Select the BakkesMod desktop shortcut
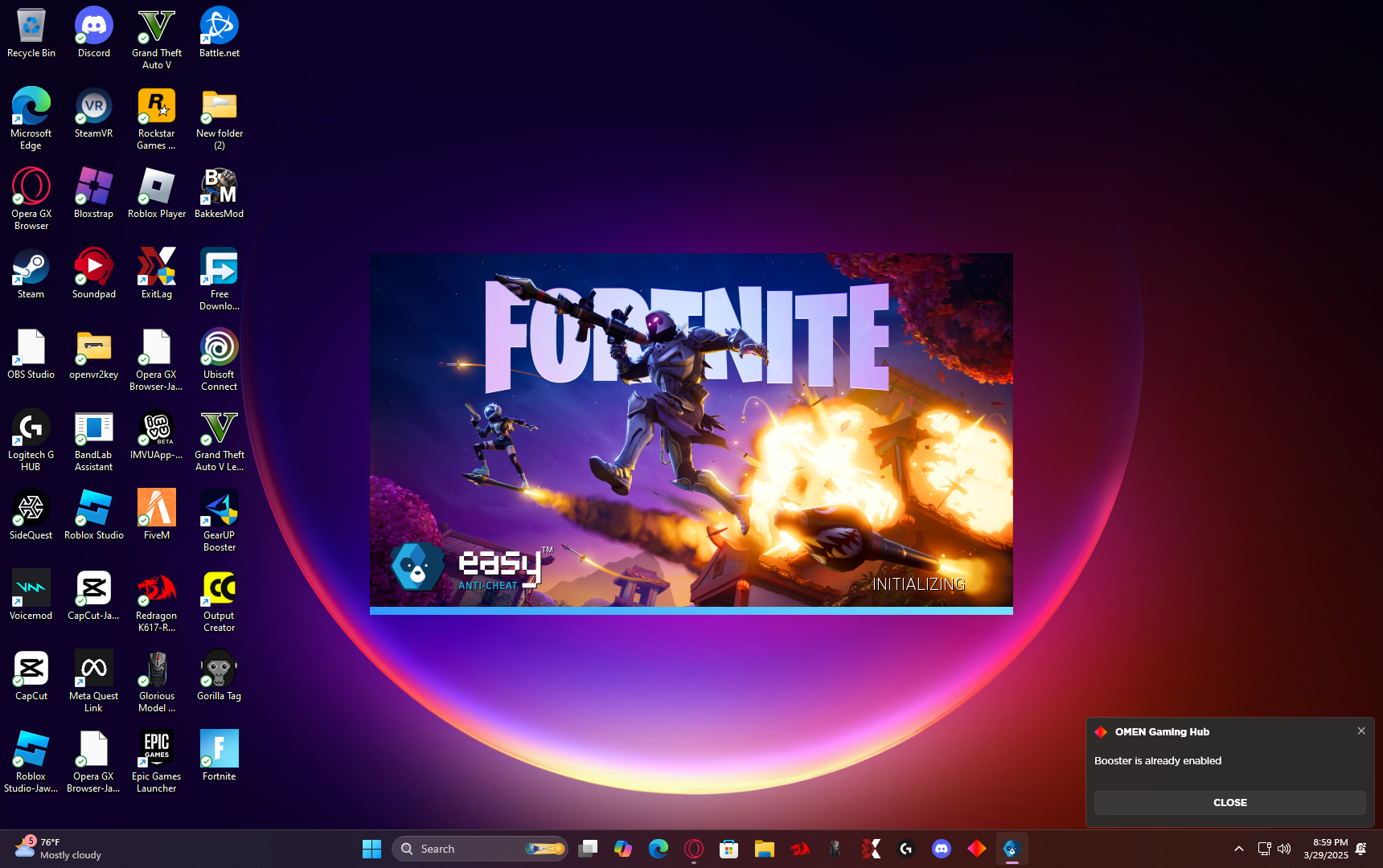This screenshot has width=1383, height=868. (220, 194)
